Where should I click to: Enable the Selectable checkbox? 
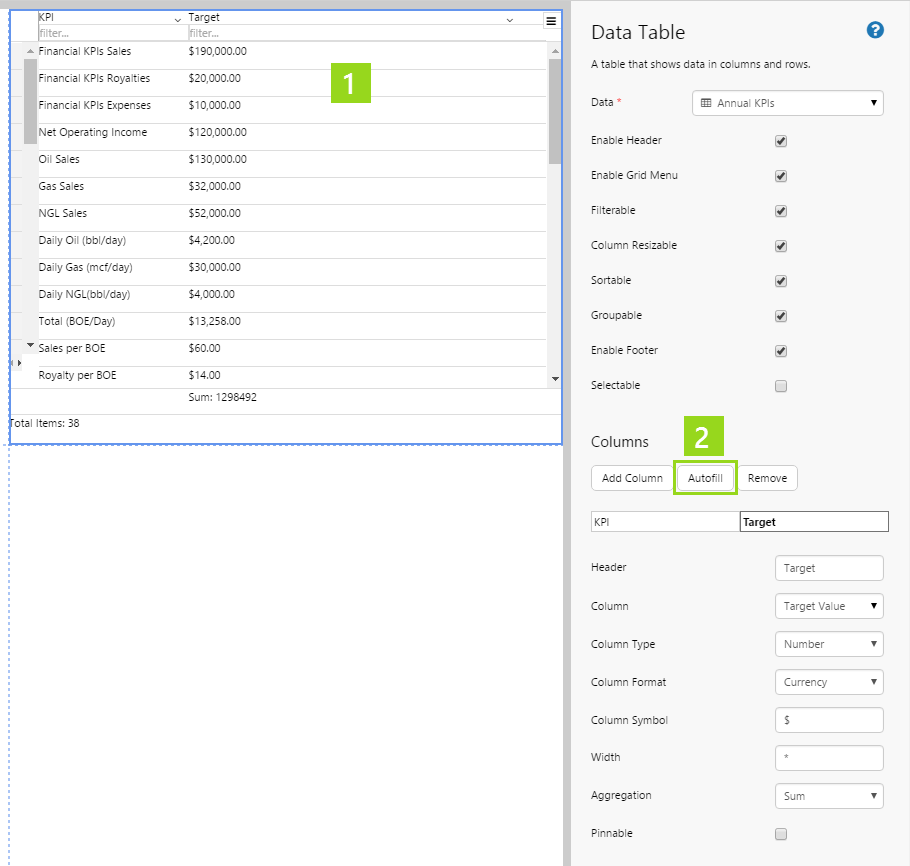click(x=781, y=386)
